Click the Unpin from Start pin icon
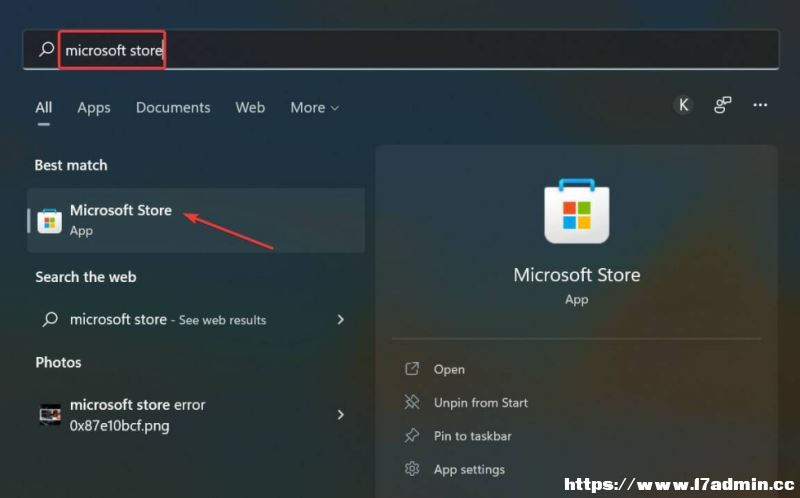Viewport: 800px width, 498px height. [412, 402]
